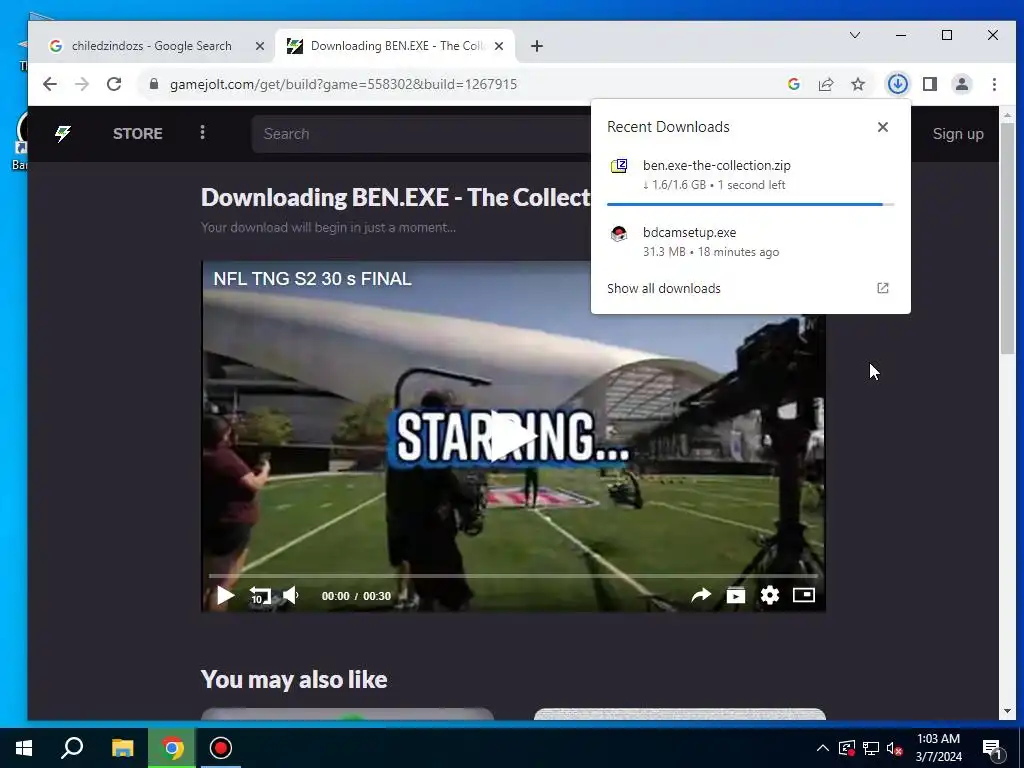The image size is (1024, 768).
Task: Click the video progress bar
Action: [513, 576]
